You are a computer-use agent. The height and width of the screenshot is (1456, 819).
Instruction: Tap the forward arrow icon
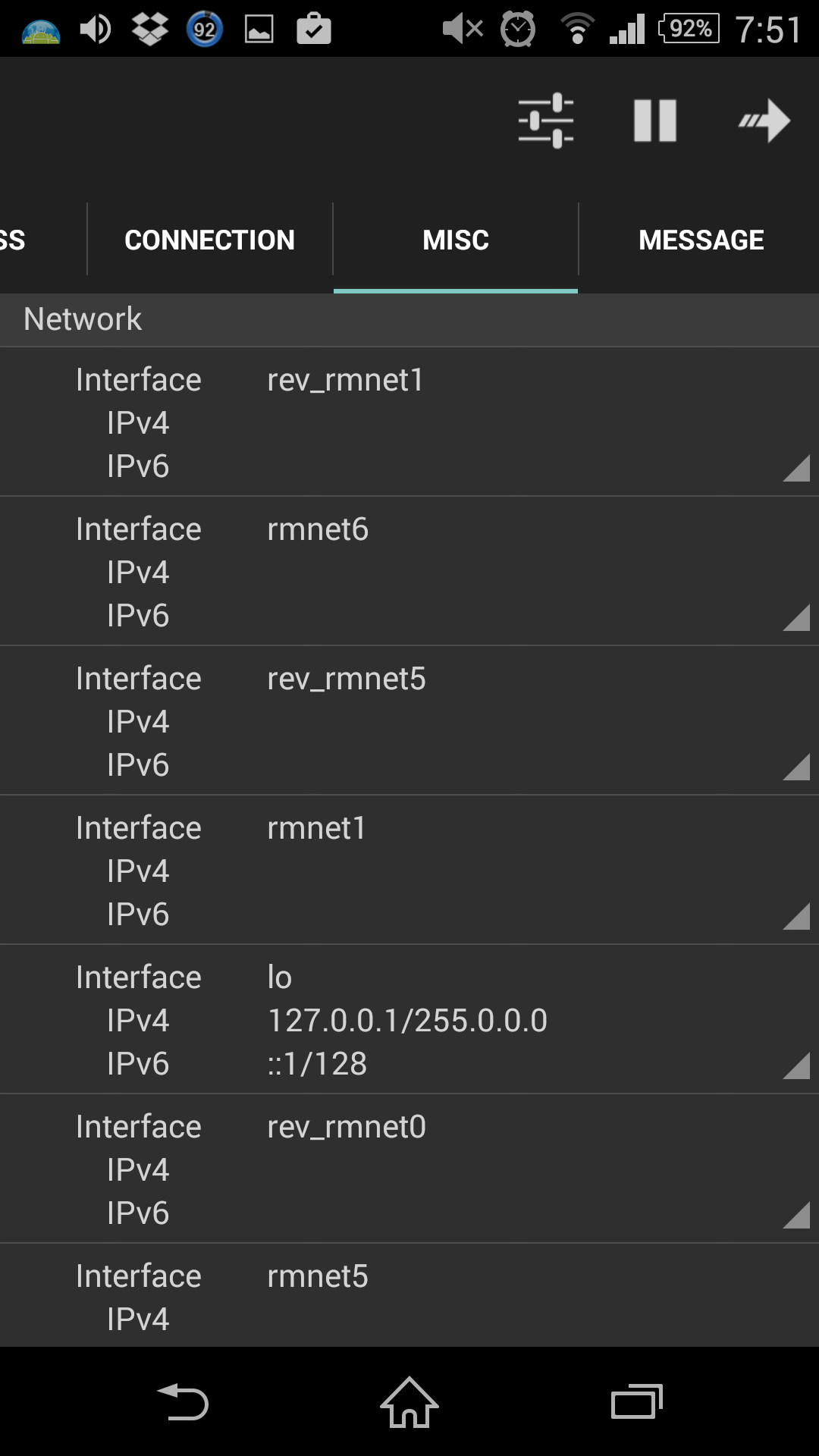pos(764,121)
